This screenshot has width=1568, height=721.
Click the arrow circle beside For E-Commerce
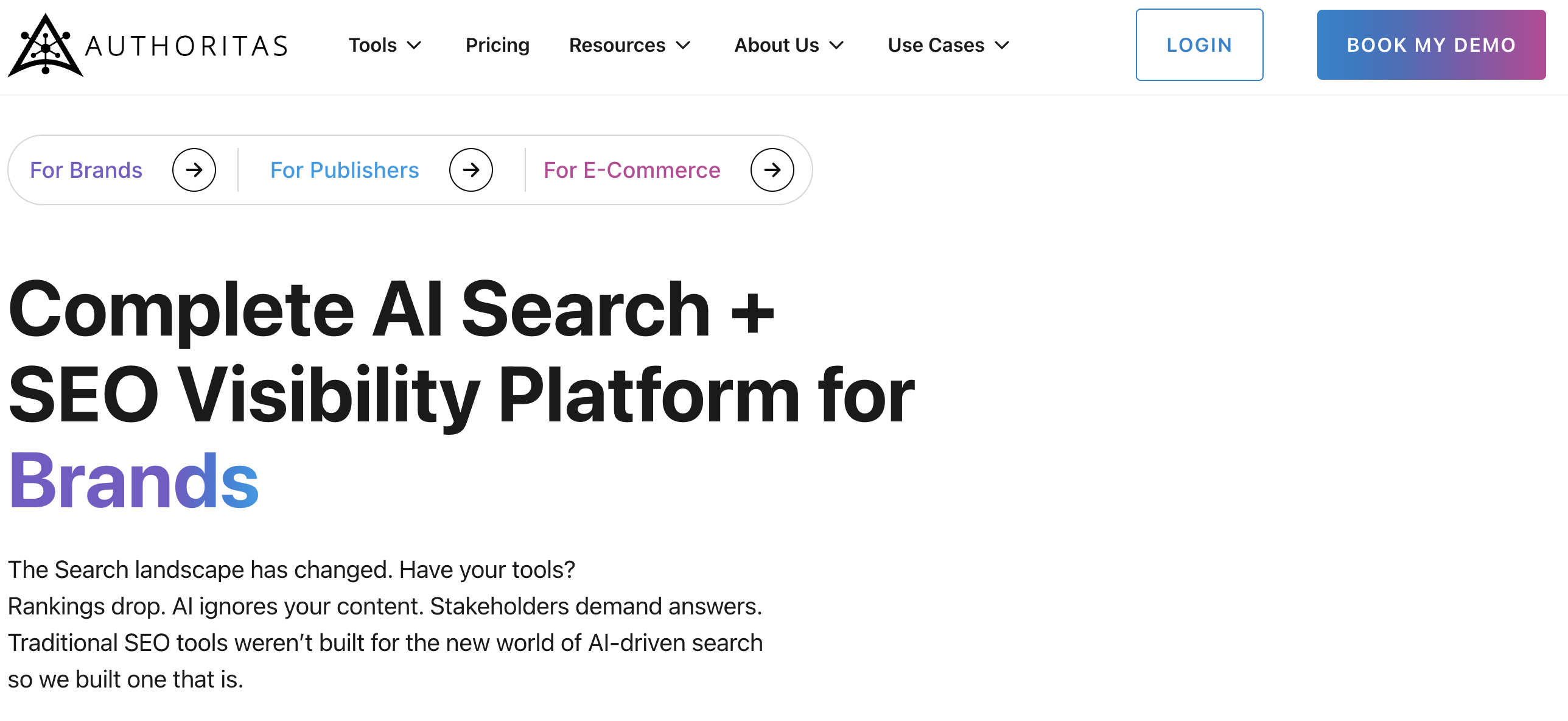pyautogui.click(x=772, y=170)
